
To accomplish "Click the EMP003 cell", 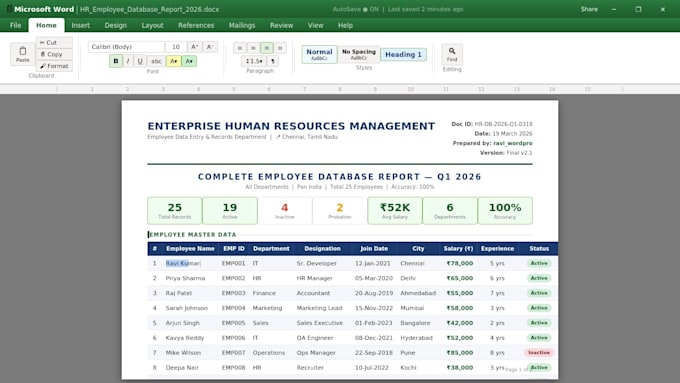I will click(233, 293).
